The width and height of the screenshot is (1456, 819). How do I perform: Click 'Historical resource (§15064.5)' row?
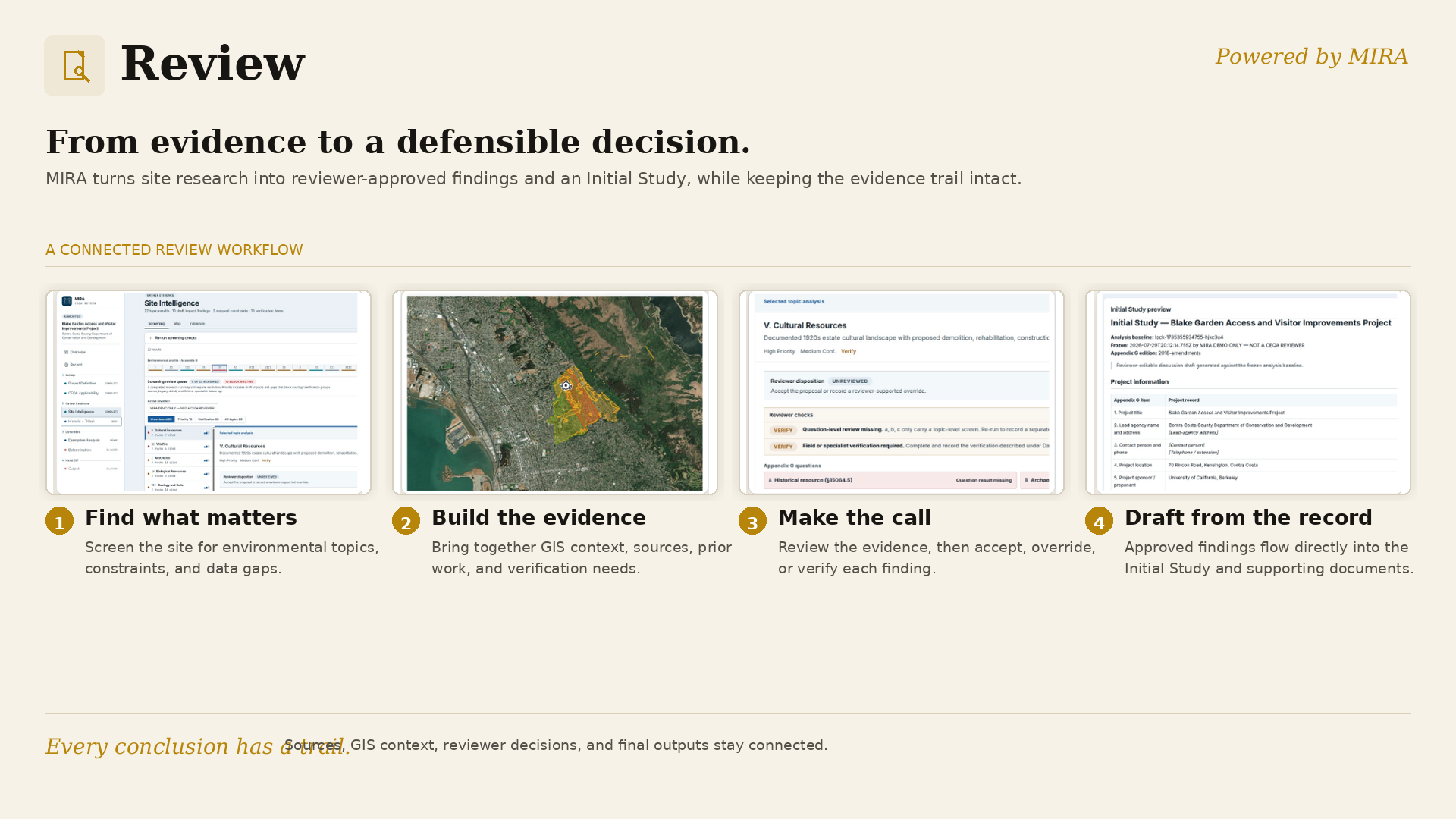coord(890,480)
